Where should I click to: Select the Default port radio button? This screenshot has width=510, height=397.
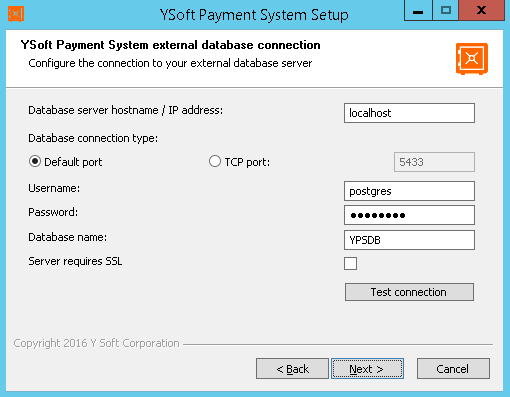coord(35,161)
